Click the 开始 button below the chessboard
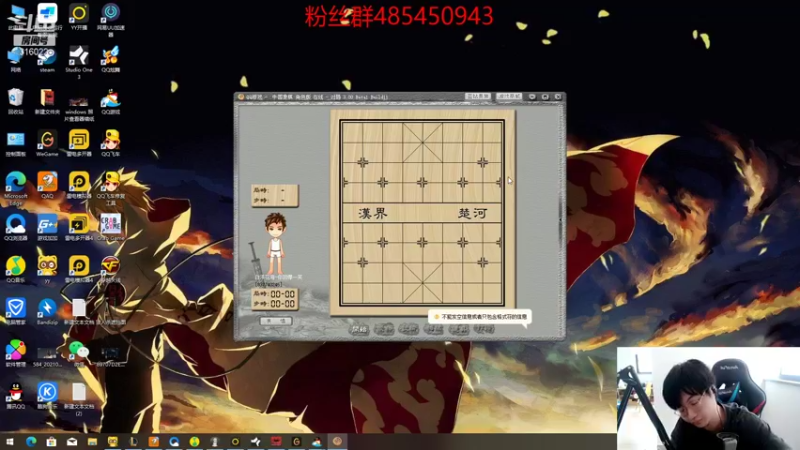 [359, 330]
